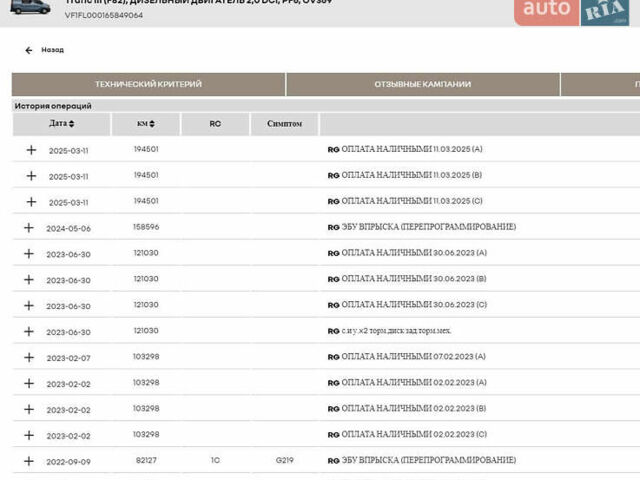Sort by the Дата column header
Viewport: 640px width, 480px height.
click(x=62, y=123)
